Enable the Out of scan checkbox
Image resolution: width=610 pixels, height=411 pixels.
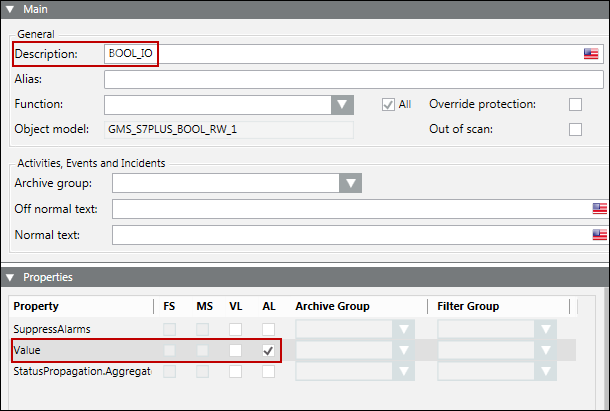[x=575, y=129]
